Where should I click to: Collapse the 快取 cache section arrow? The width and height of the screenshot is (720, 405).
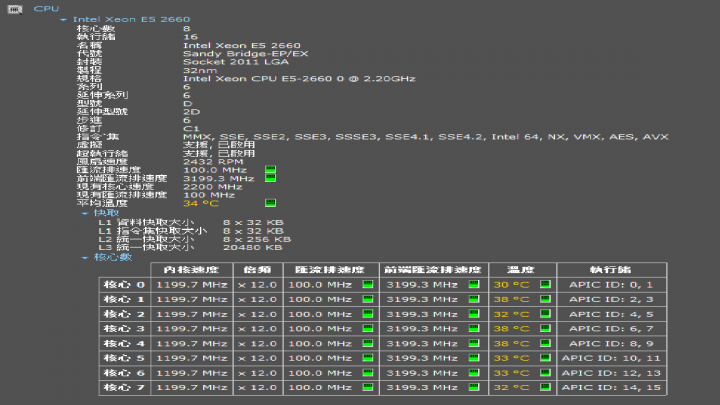(x=84, y=214)
